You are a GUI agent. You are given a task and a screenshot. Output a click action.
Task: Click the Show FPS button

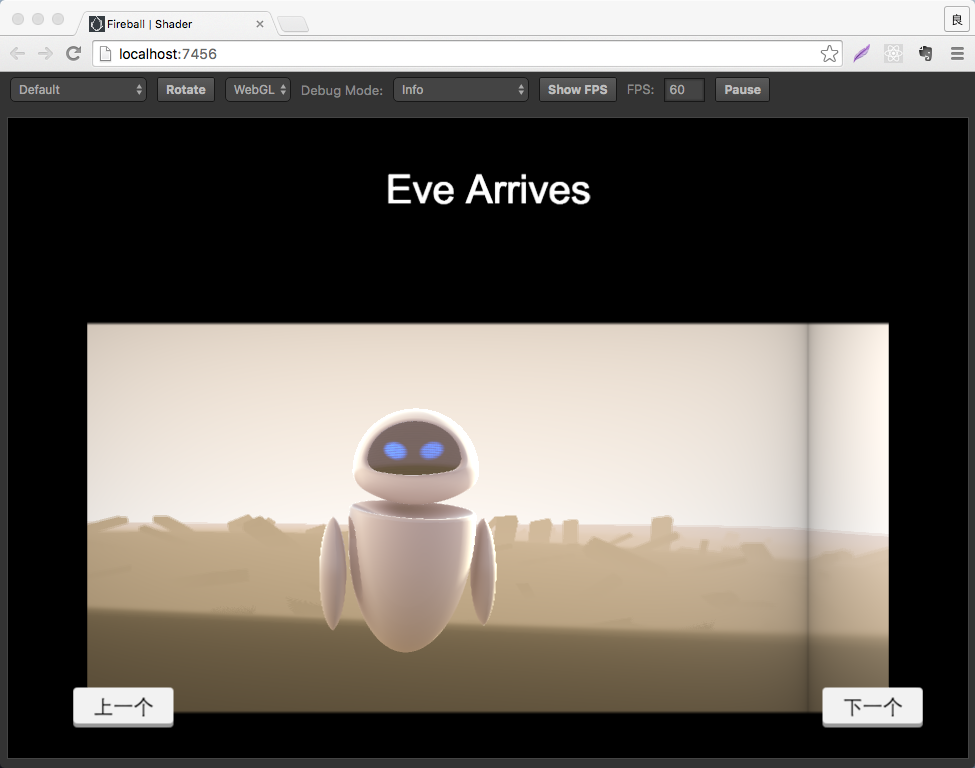(577, 90)
